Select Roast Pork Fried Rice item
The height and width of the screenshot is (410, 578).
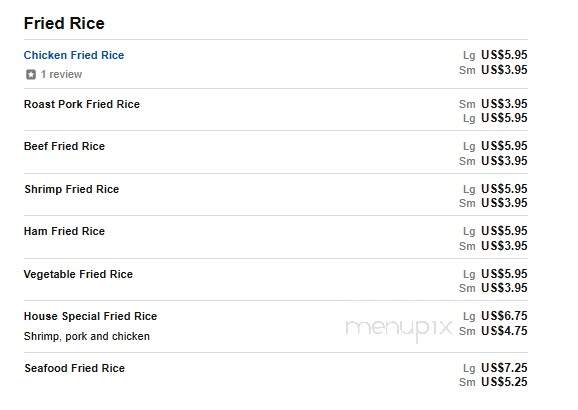tap(82, 104)
